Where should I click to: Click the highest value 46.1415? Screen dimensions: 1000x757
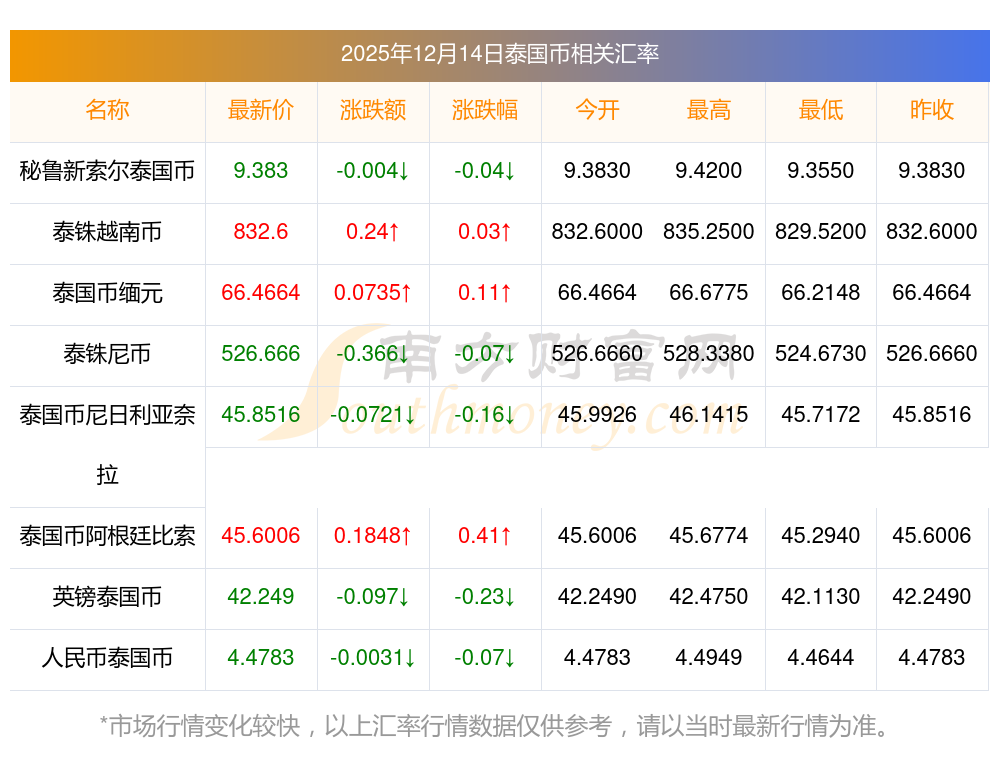(x=709, y=414)
